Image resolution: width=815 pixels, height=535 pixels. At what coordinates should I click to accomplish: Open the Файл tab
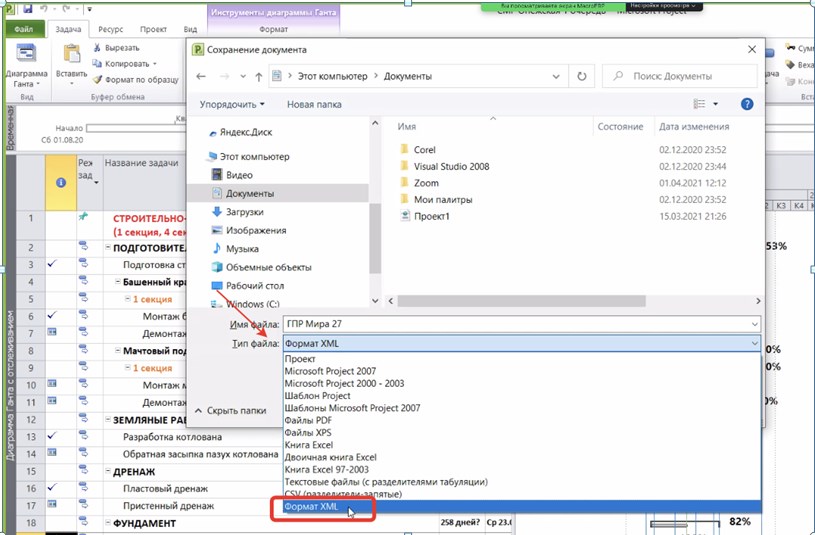[x=23, y=30]
